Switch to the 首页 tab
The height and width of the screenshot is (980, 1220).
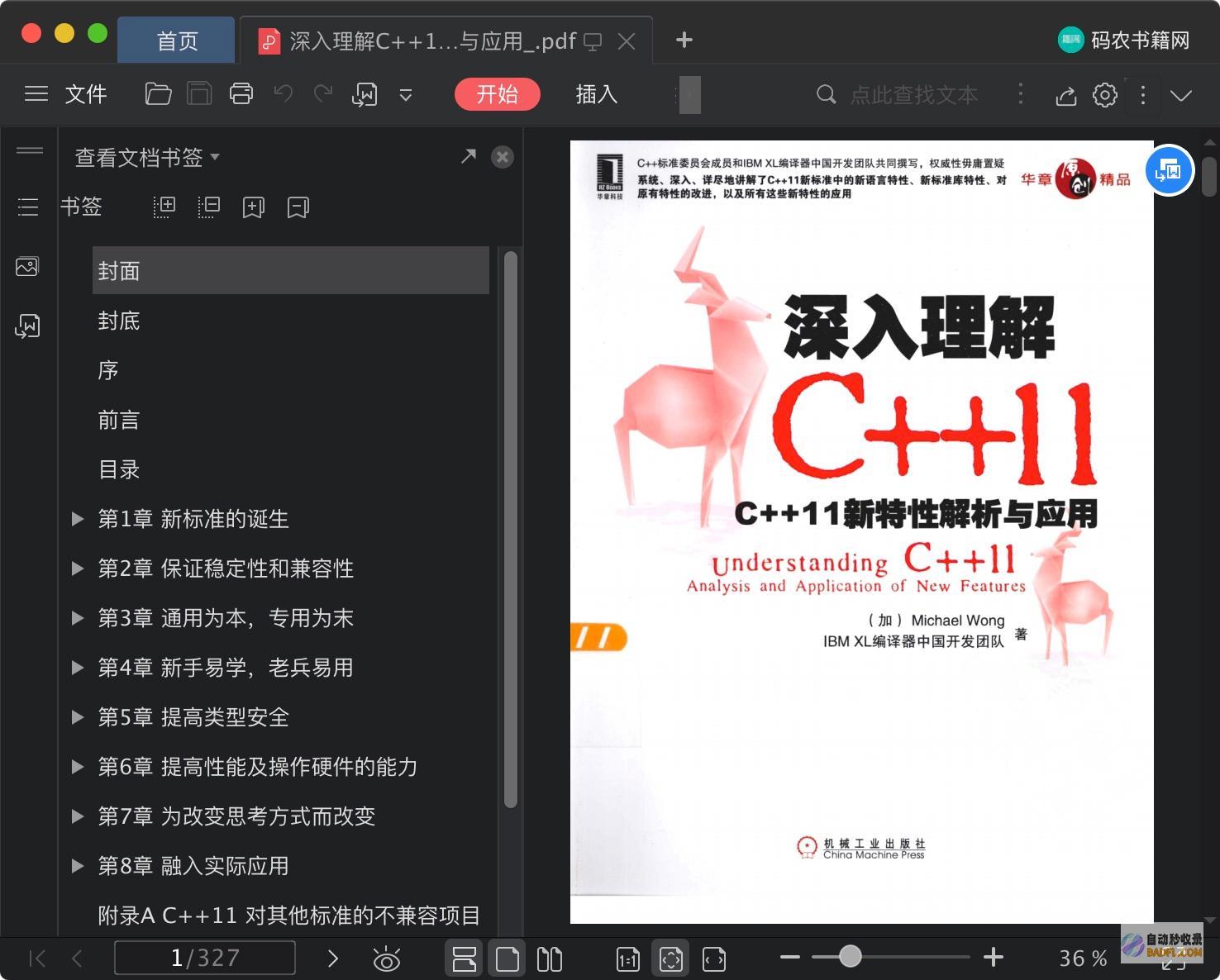tap(177, 40)
